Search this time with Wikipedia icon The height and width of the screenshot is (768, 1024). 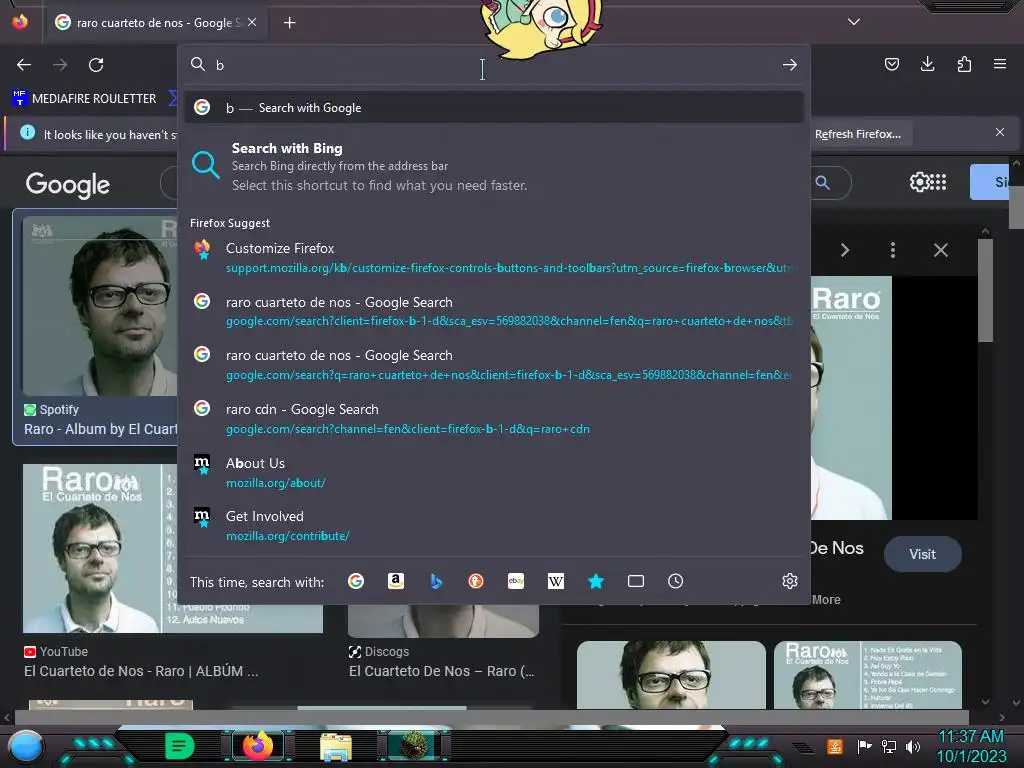(x=556, y=581)
